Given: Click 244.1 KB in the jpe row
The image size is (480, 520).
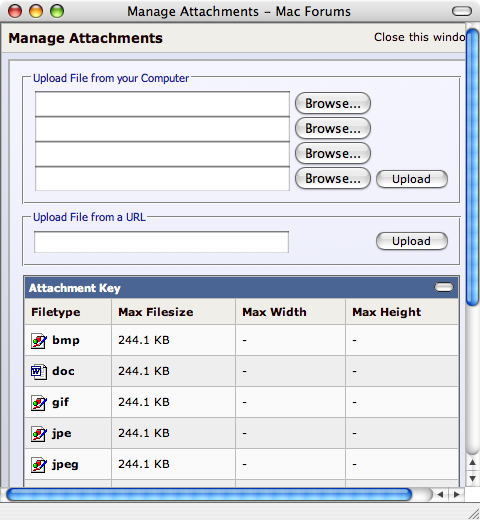Looking at the screenshot, I should tap(144, 433).
